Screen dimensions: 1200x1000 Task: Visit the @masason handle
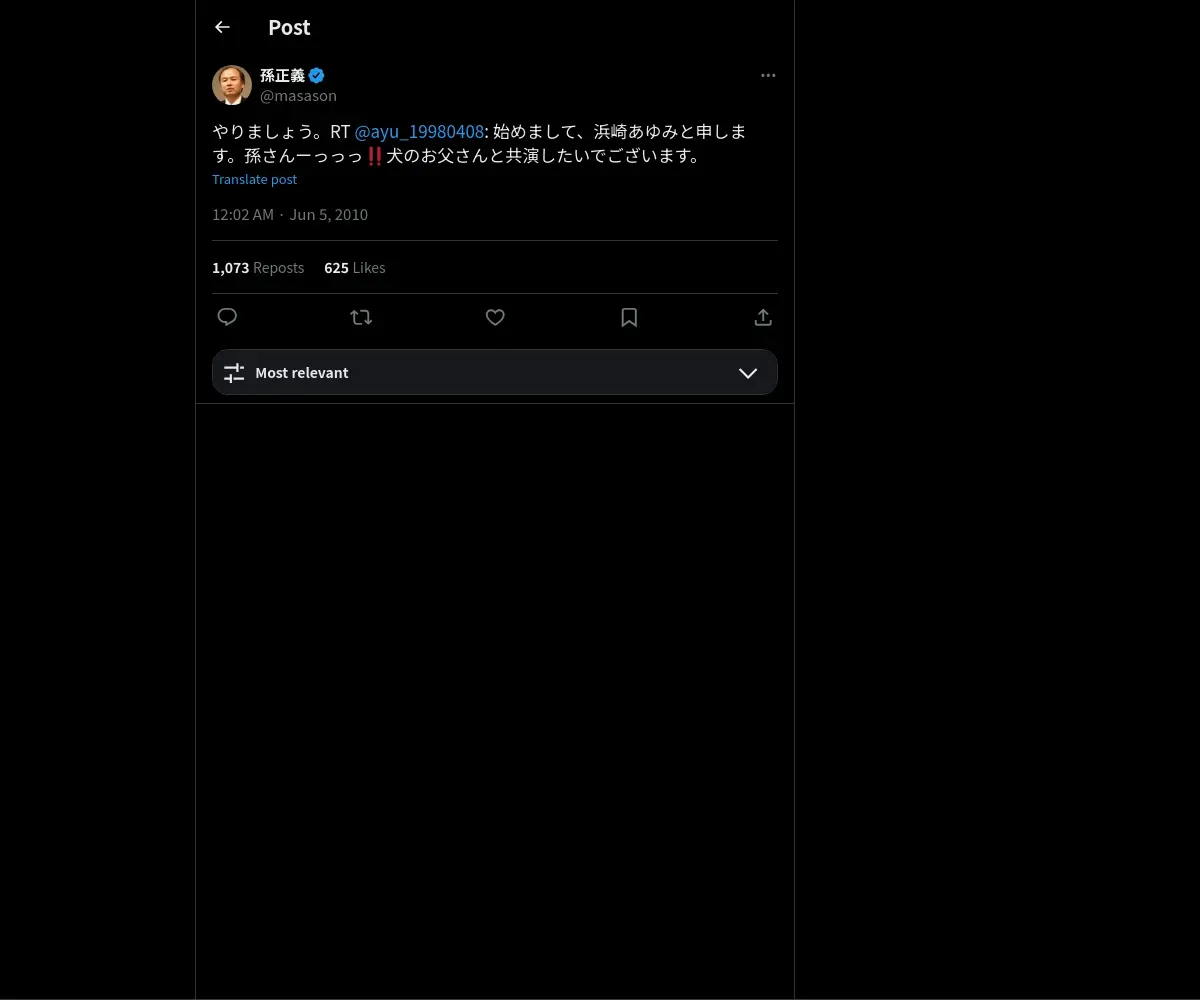(298, 96)
